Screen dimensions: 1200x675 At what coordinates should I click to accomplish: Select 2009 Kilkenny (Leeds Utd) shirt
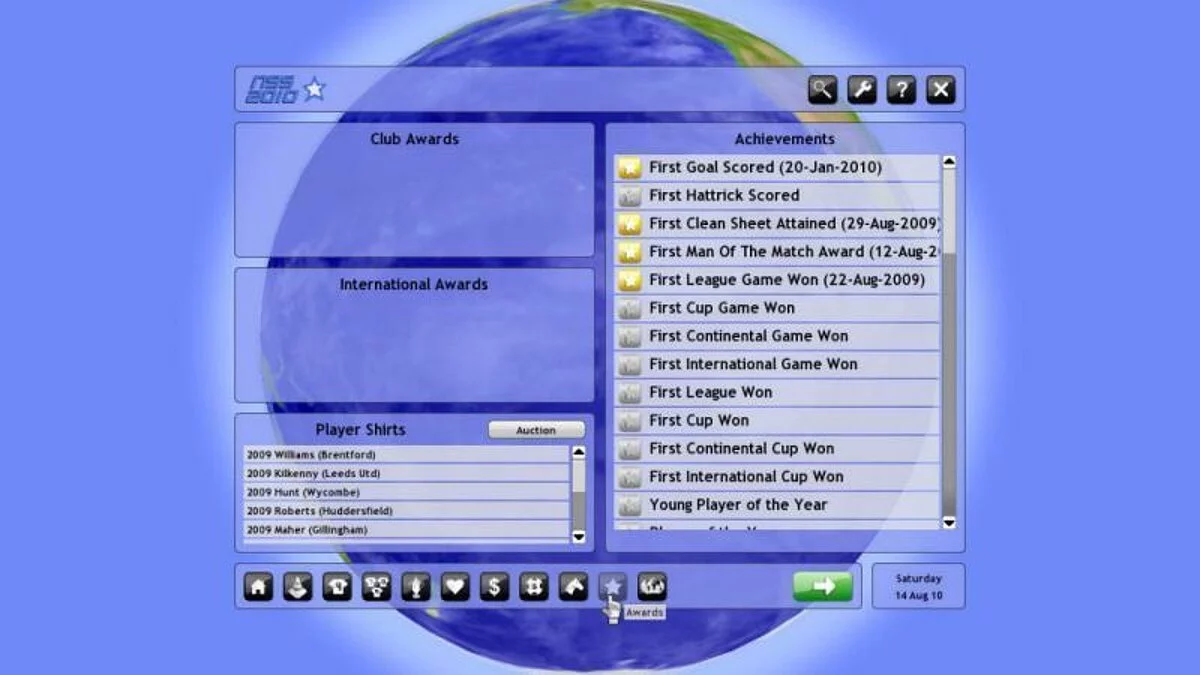(x=406, y=473)
